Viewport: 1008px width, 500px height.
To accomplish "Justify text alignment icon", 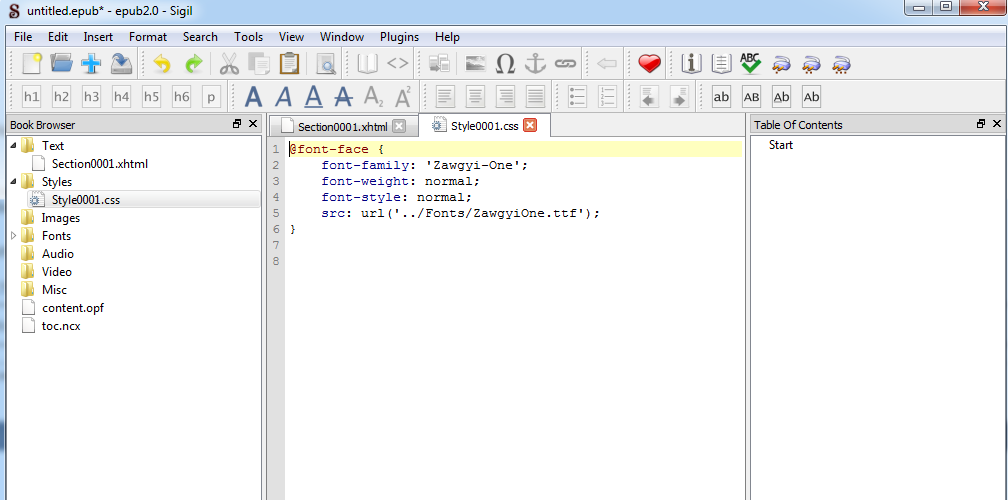I will pyautogui.click(x=536, y=97).
